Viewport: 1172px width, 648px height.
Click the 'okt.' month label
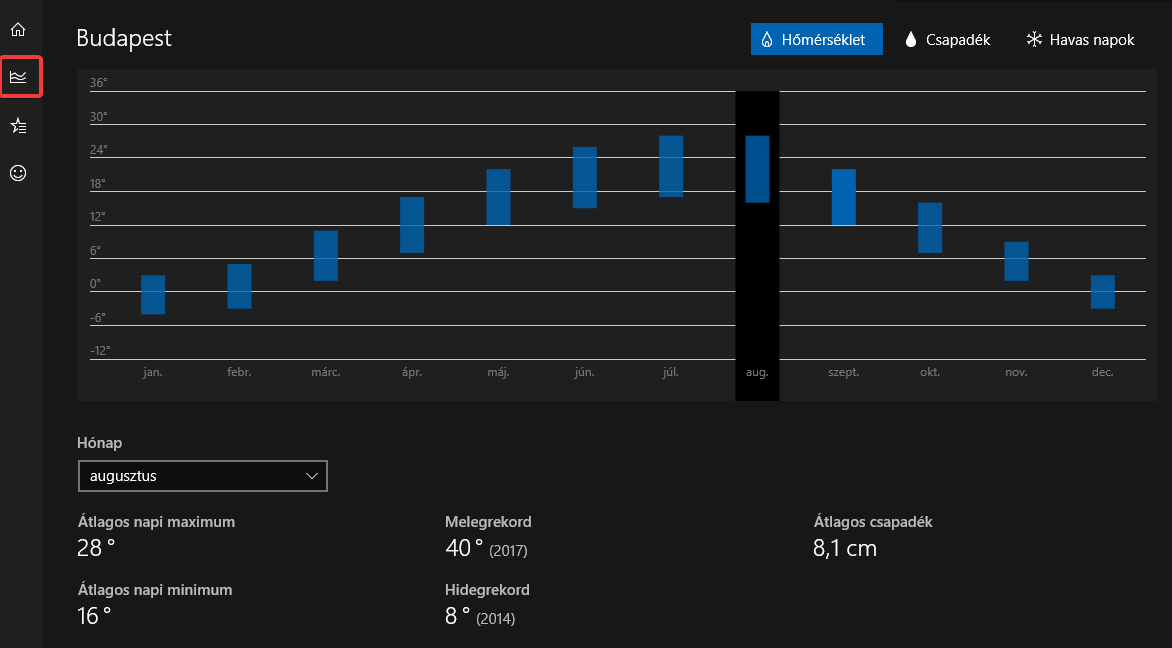pos(930,372)
